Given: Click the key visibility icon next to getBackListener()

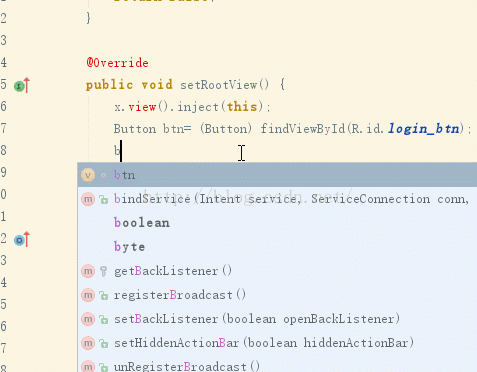Looking at the screenshot, I should tap(103, 271).
